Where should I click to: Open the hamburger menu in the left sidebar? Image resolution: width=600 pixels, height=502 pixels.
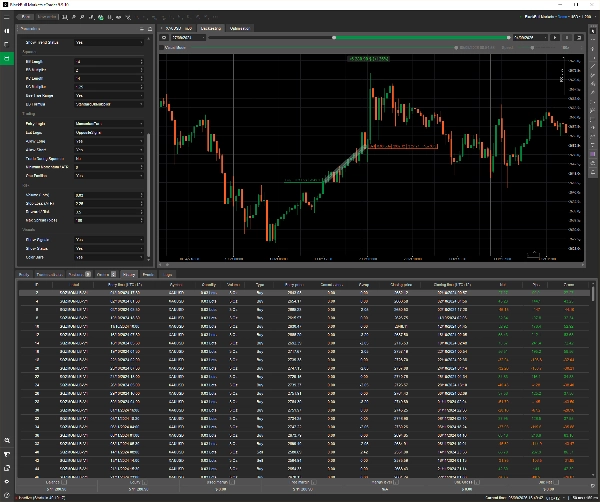coord(7,17)
